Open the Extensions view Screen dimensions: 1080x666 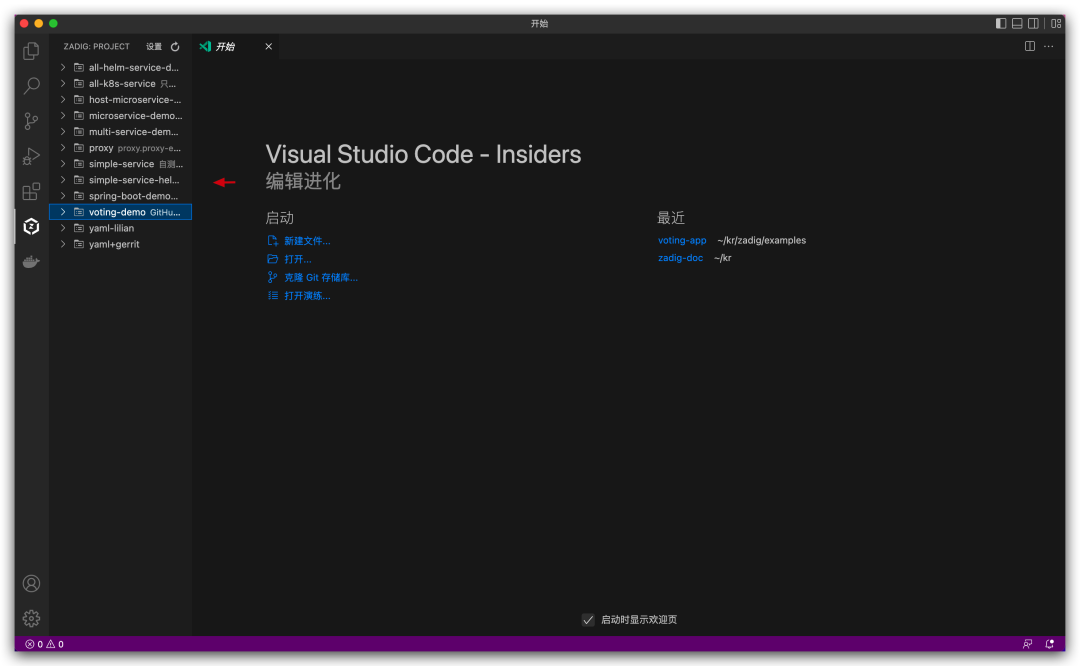click(x=30, y=191)
